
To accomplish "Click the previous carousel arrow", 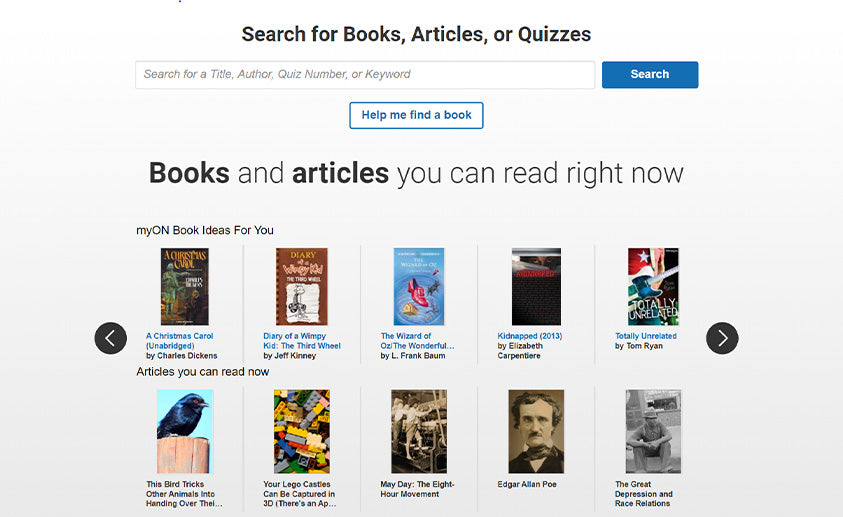I will pos(111,338).
